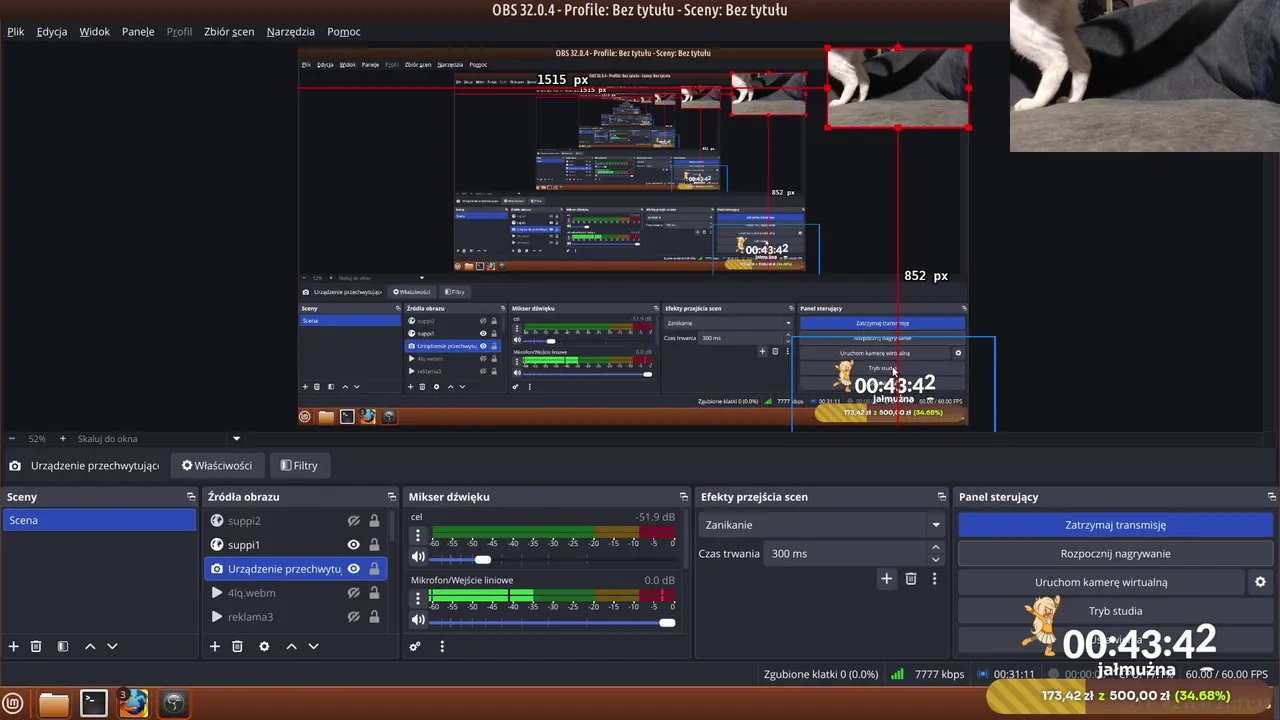Open Mikrofon channel three-dot menu

(418, 598)
